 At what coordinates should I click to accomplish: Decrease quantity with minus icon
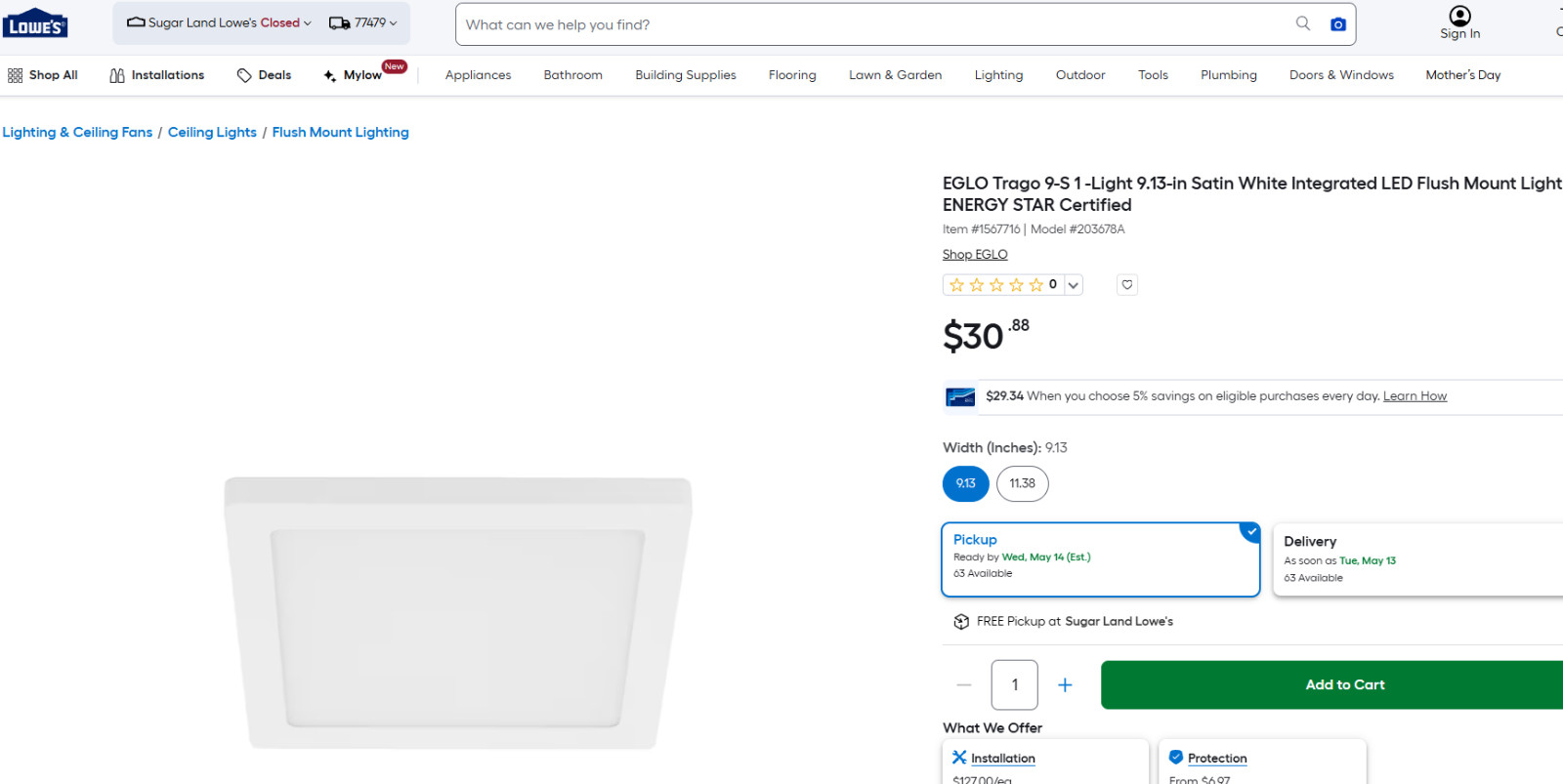(964, 685)
